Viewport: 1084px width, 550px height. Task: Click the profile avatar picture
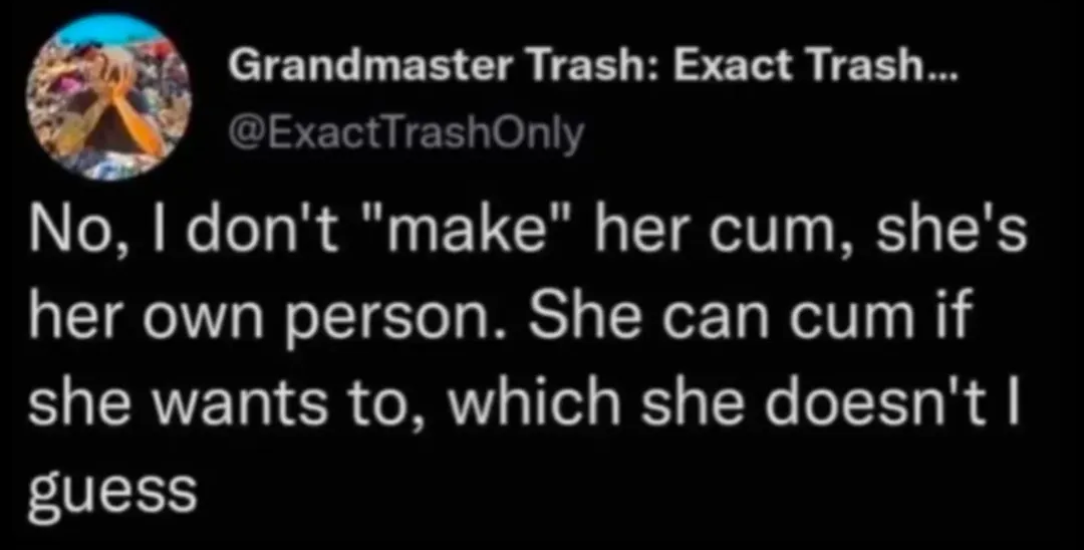pos(109,97)
